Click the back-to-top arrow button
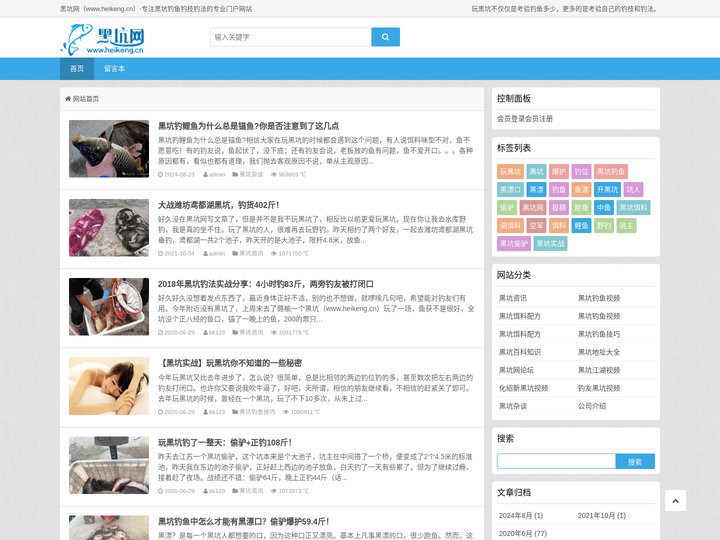The height and width of the screenshot is (540, 720). pos(675,501)
